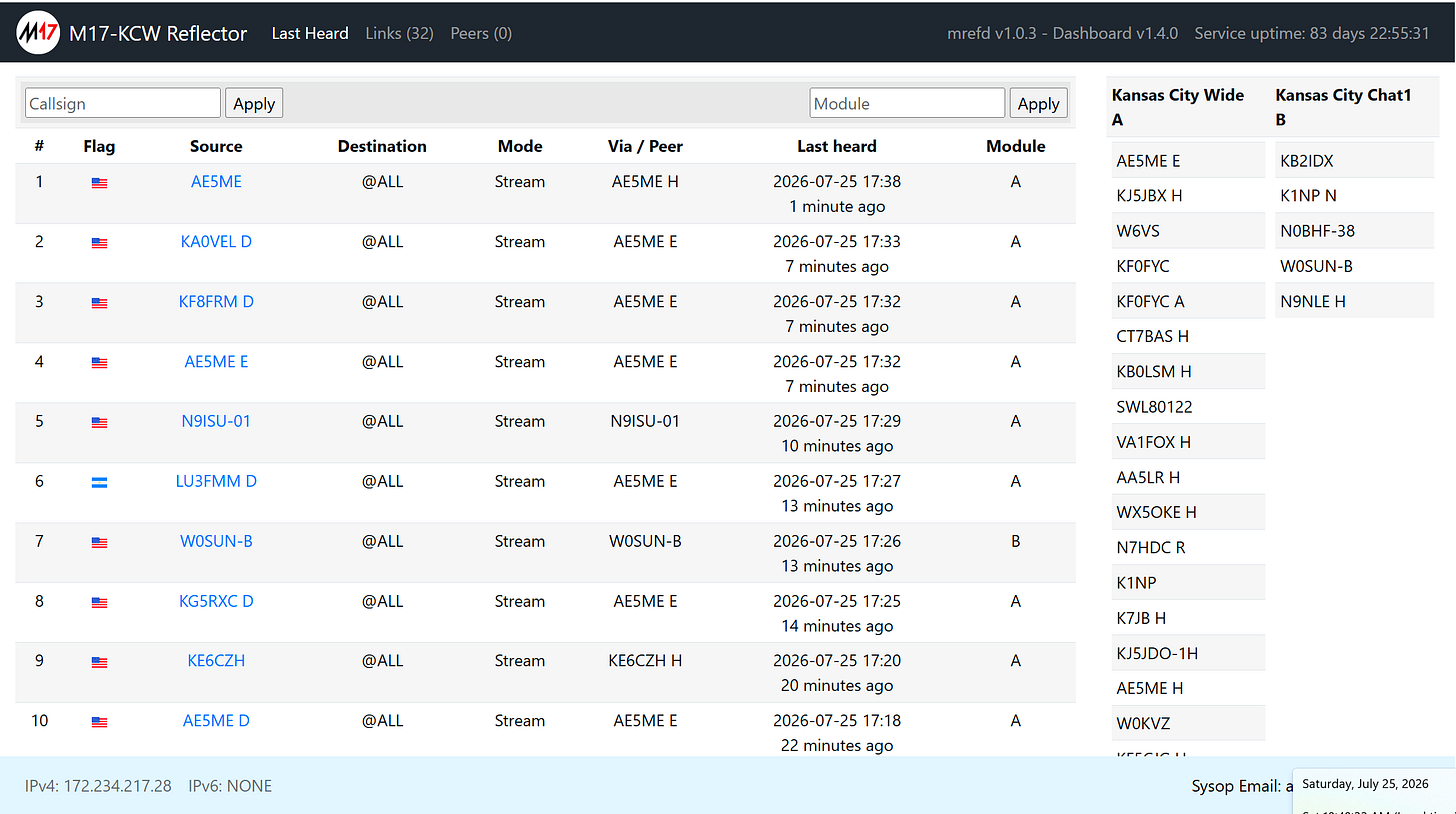Click the Sysop Email label
Viewport: 1456px width, 814px height.
1236,786
